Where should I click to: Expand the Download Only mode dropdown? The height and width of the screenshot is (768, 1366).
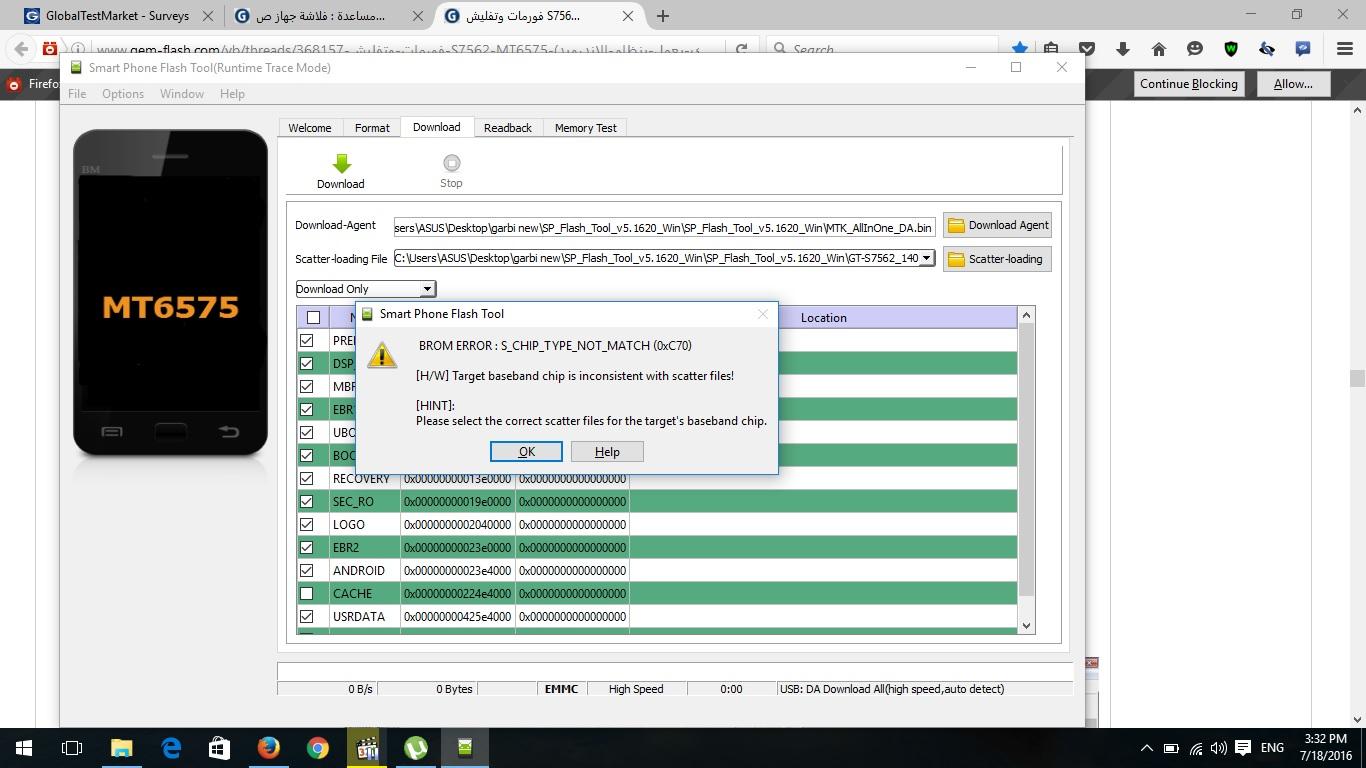click(427, 289)
